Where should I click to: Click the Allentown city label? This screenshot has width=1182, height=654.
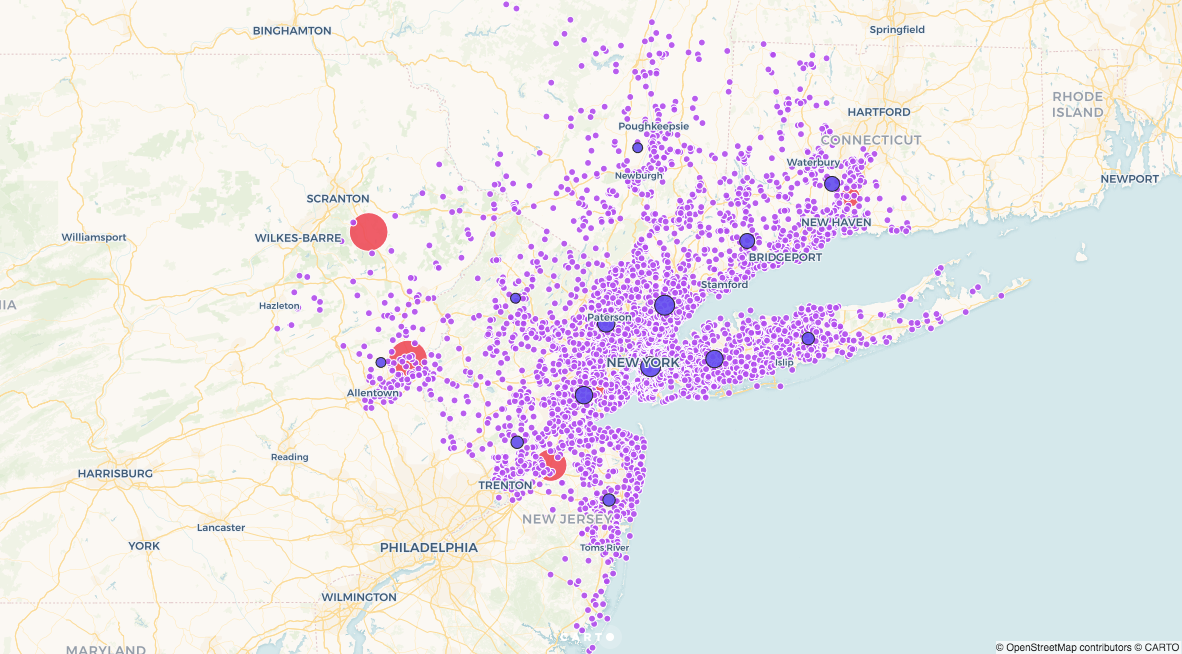pos(373,393)
